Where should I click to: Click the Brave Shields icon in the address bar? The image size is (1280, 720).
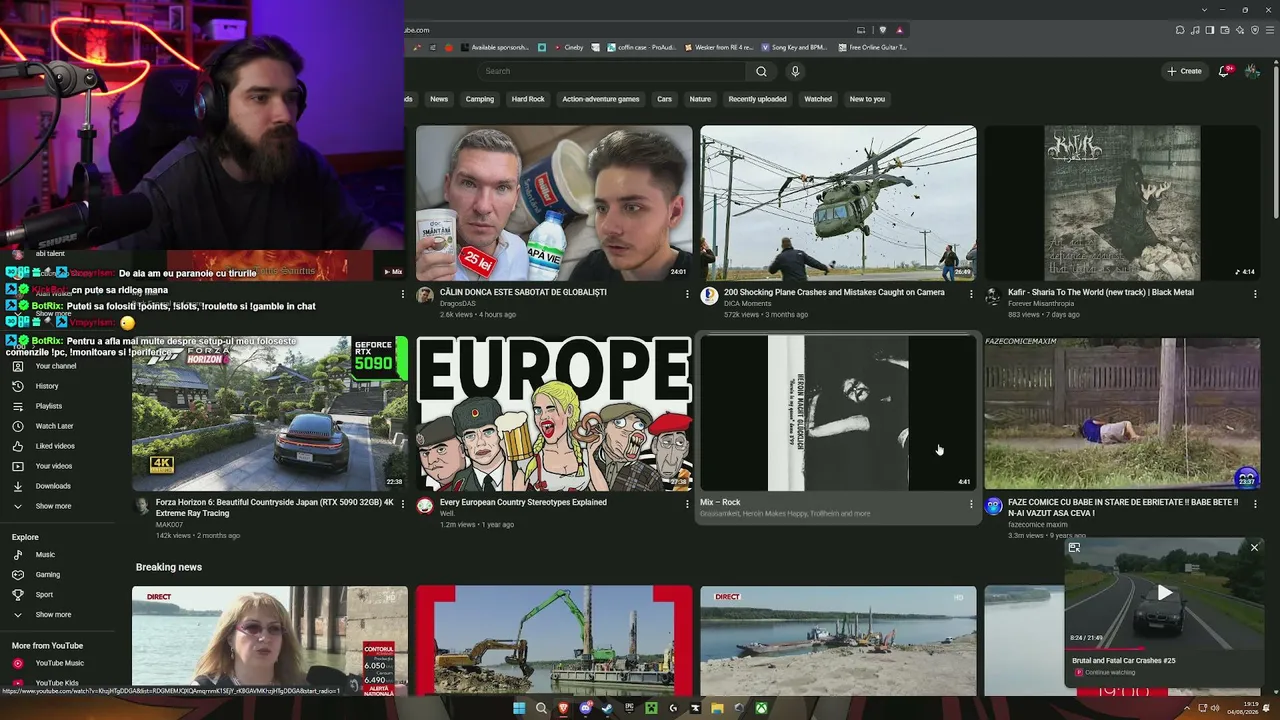pos(882,30)
